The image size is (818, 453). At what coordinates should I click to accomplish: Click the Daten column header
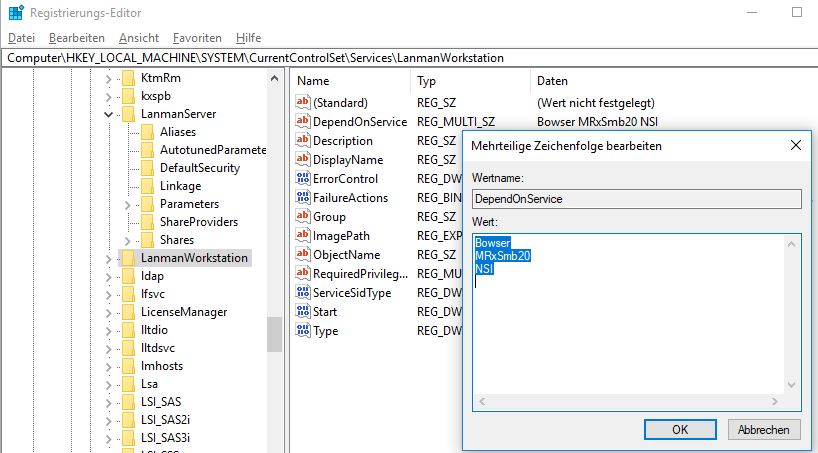553,81
